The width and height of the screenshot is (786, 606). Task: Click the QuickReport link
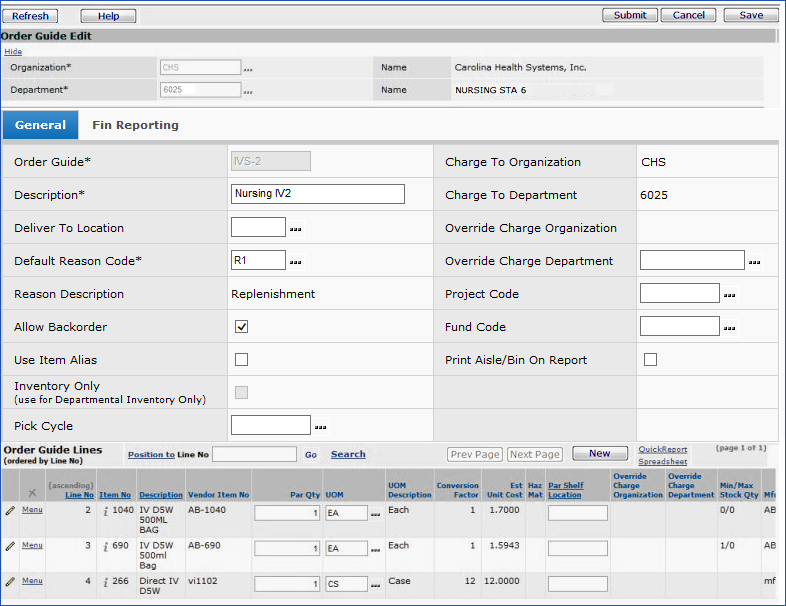[662, 450]
